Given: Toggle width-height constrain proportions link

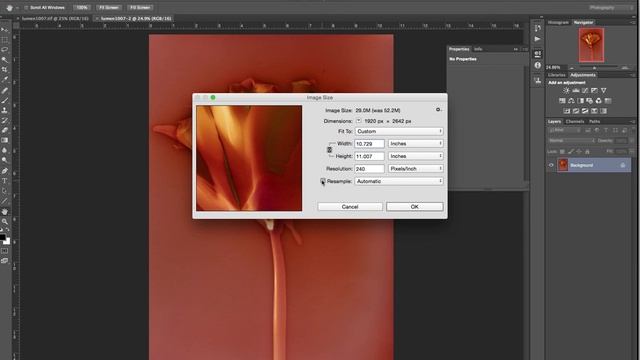Looking at the screenshot, I should click(330, 150).
